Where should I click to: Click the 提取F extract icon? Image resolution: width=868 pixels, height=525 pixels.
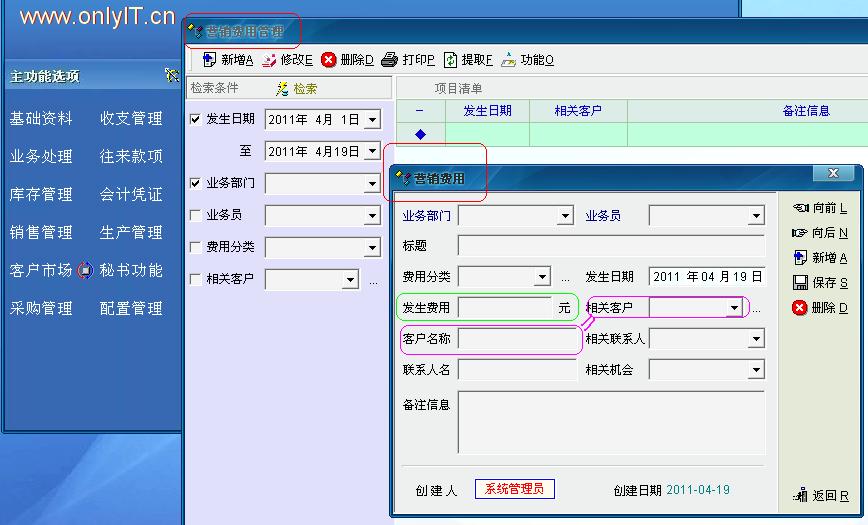click(x=451, y=60)
